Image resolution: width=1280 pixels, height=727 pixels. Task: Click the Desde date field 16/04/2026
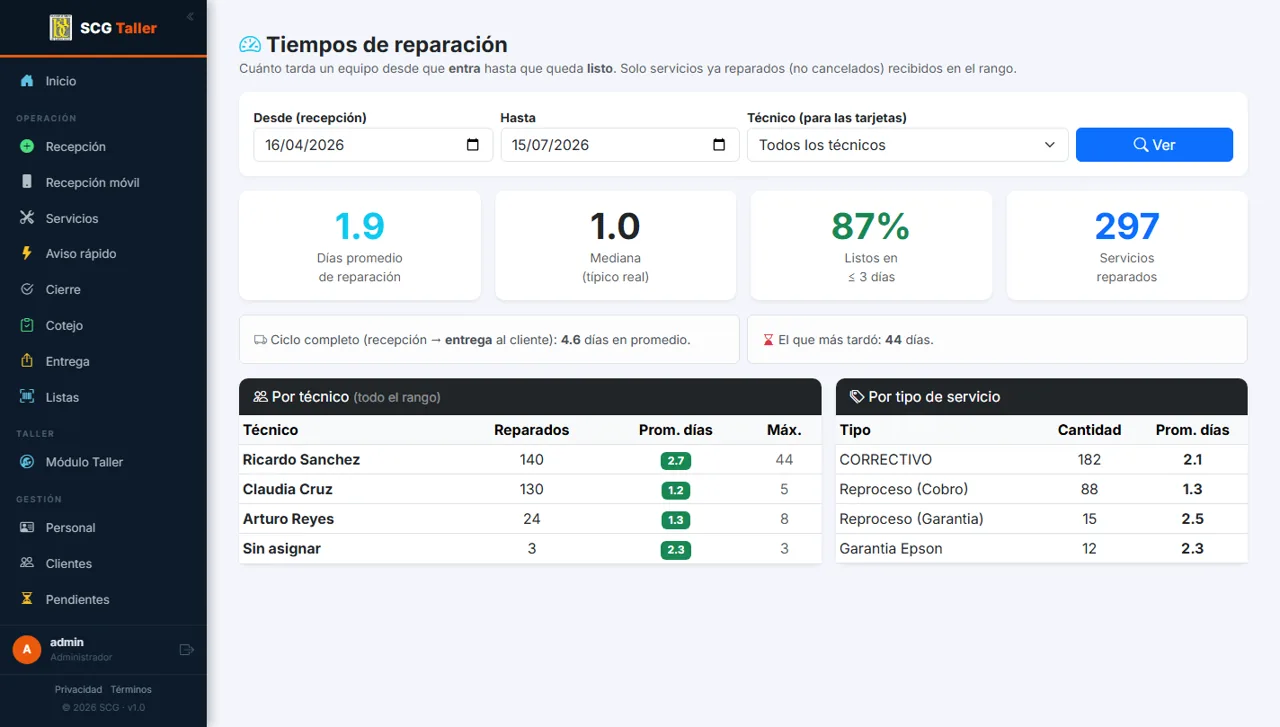coord(373,145)
